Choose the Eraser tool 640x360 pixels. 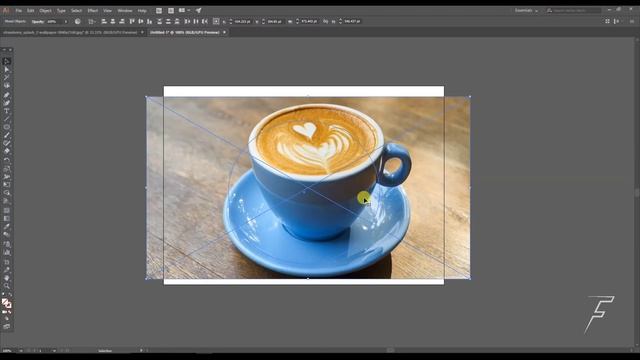tap(7, 151)
